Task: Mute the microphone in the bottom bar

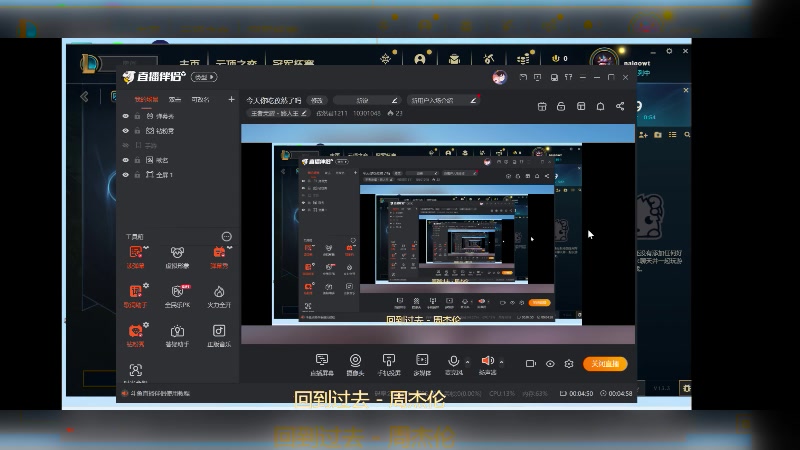Action: [x=453, y=361]
